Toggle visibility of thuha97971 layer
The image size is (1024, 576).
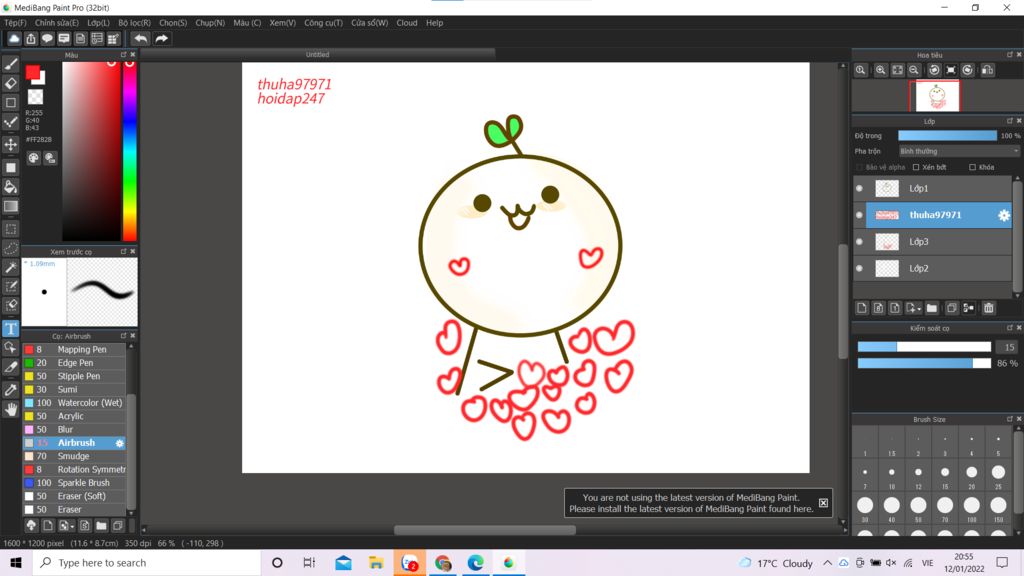(x=859, y=215)
